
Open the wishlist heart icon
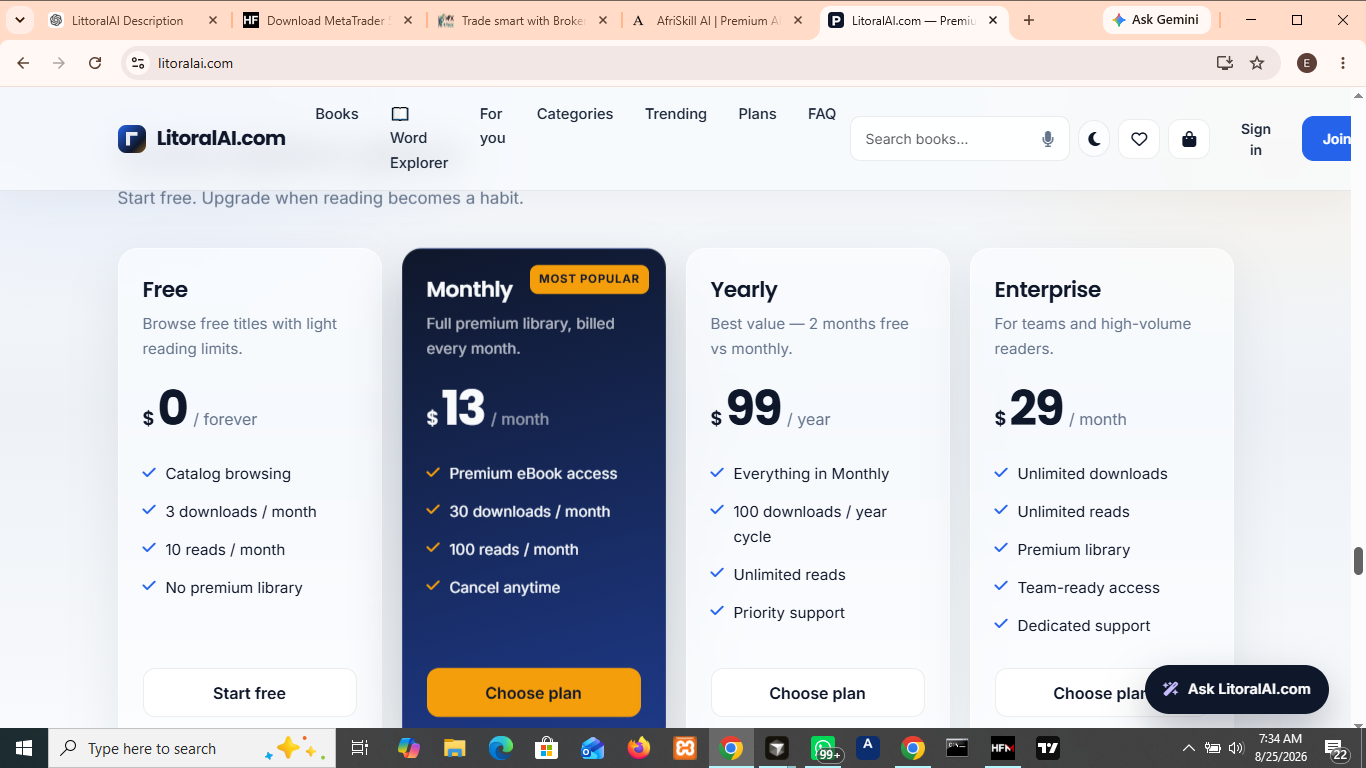point(1139,139)
